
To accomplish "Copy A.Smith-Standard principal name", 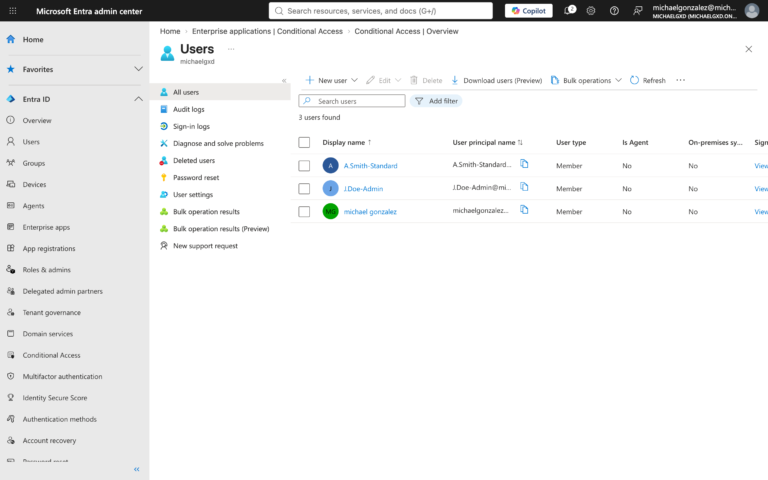I will (524, 164).
